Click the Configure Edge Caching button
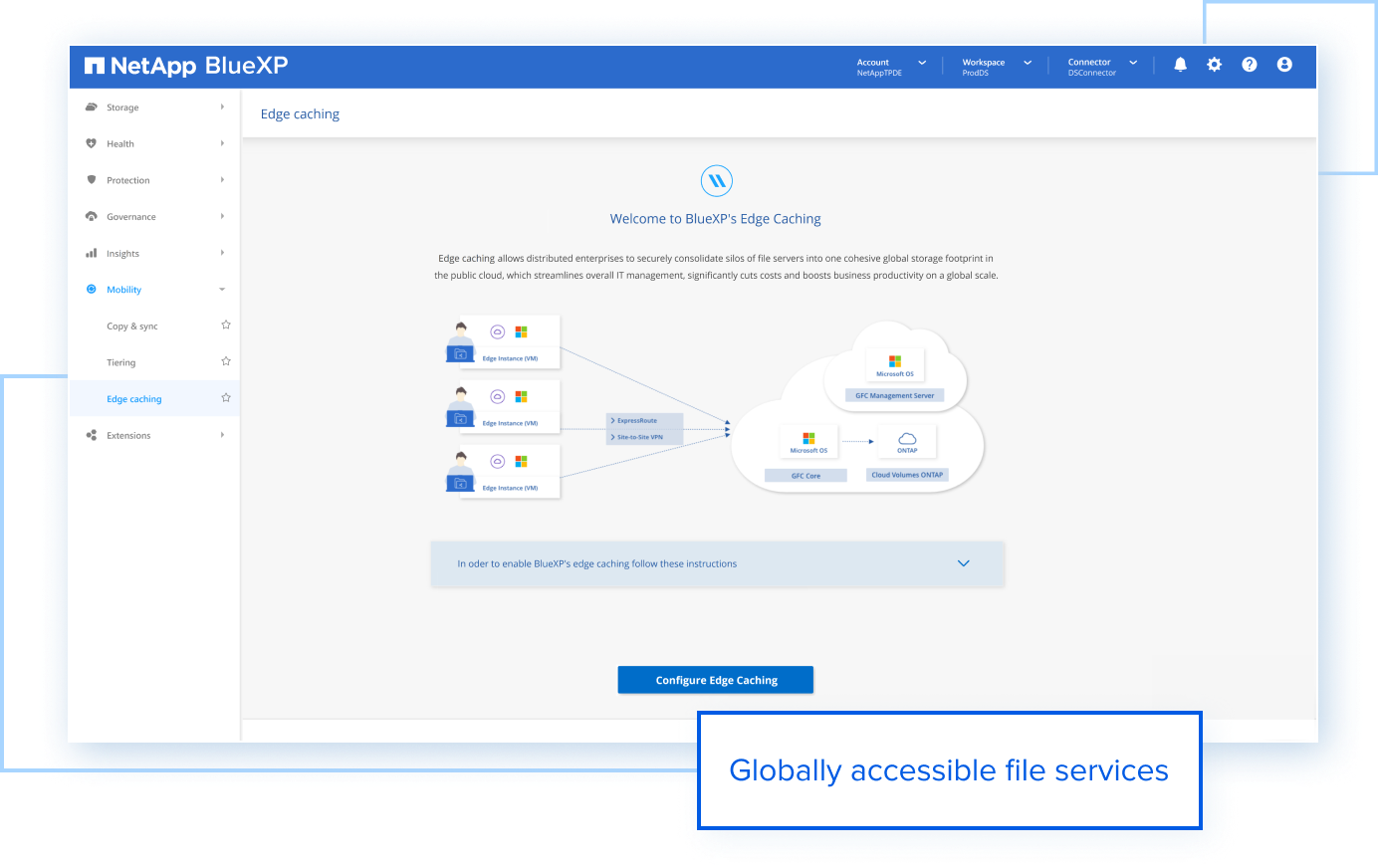This screenshot has width=1378, height=868. pyautogui.click(x=715, y=679)
